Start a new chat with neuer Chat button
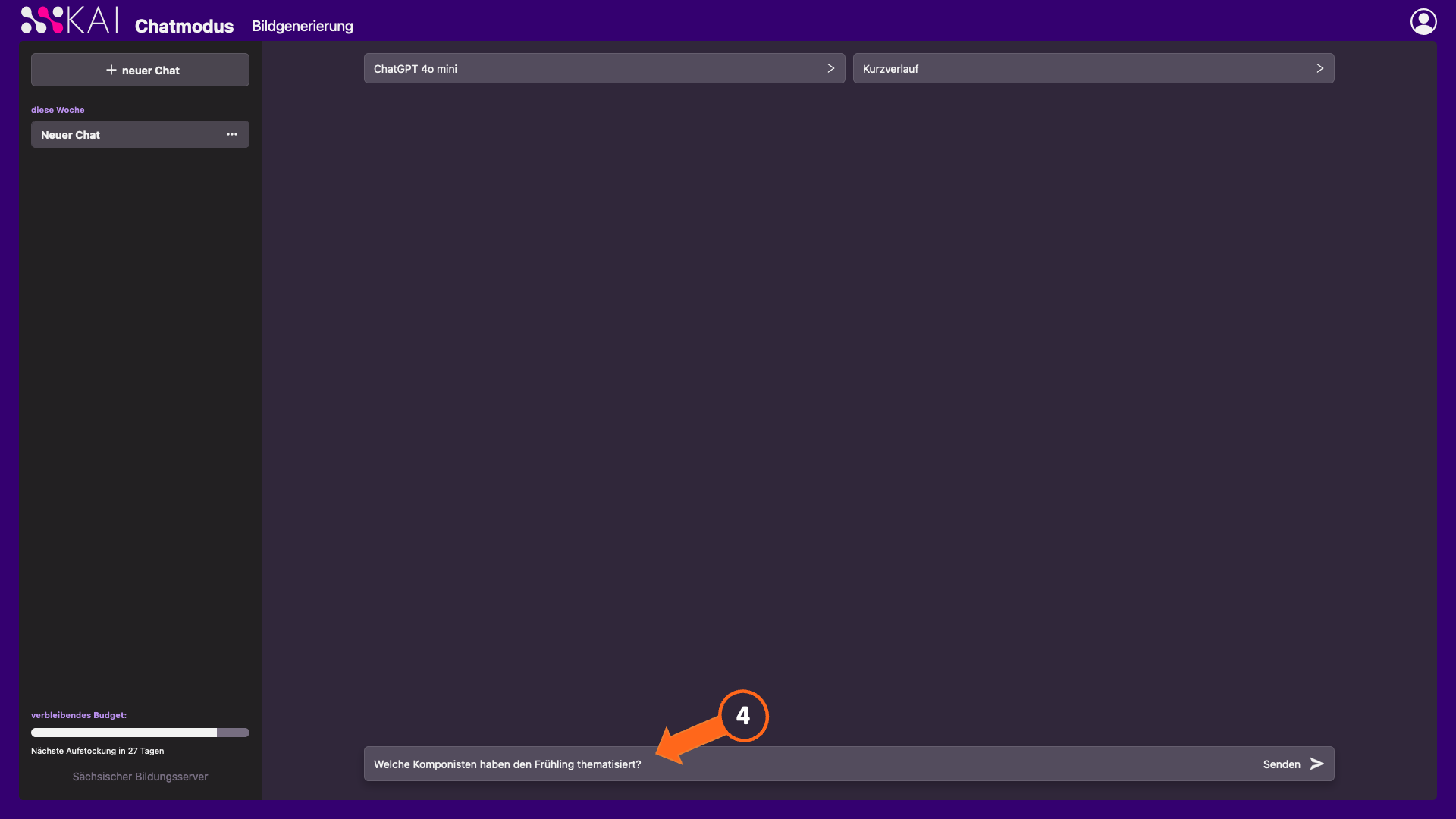The height and width of the screenshot is (819, 1456). coord(140,70)
